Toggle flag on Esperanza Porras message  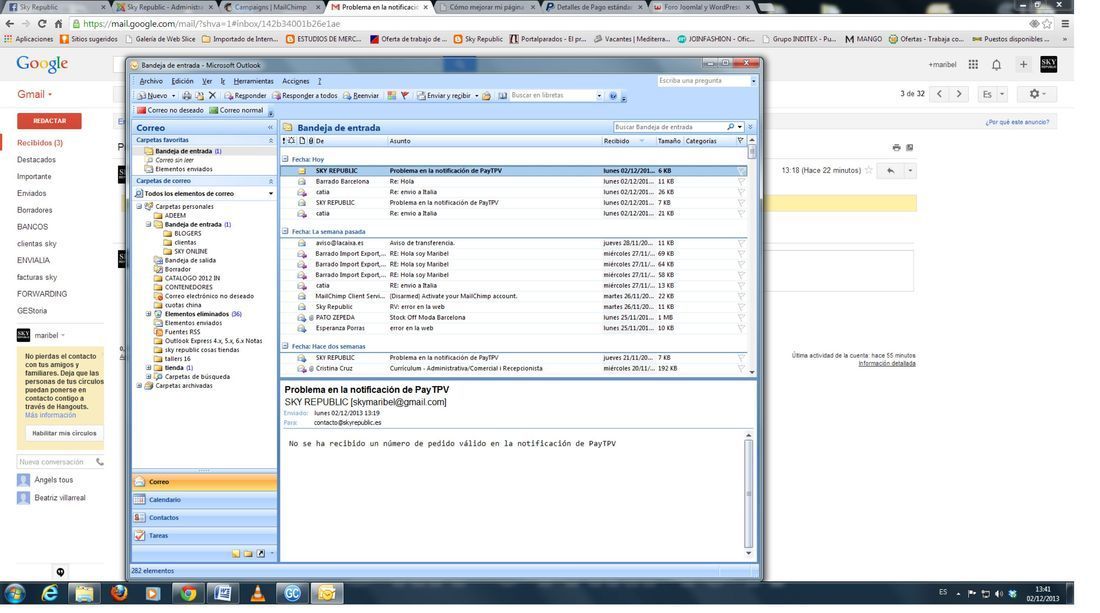tap(741, 328)
